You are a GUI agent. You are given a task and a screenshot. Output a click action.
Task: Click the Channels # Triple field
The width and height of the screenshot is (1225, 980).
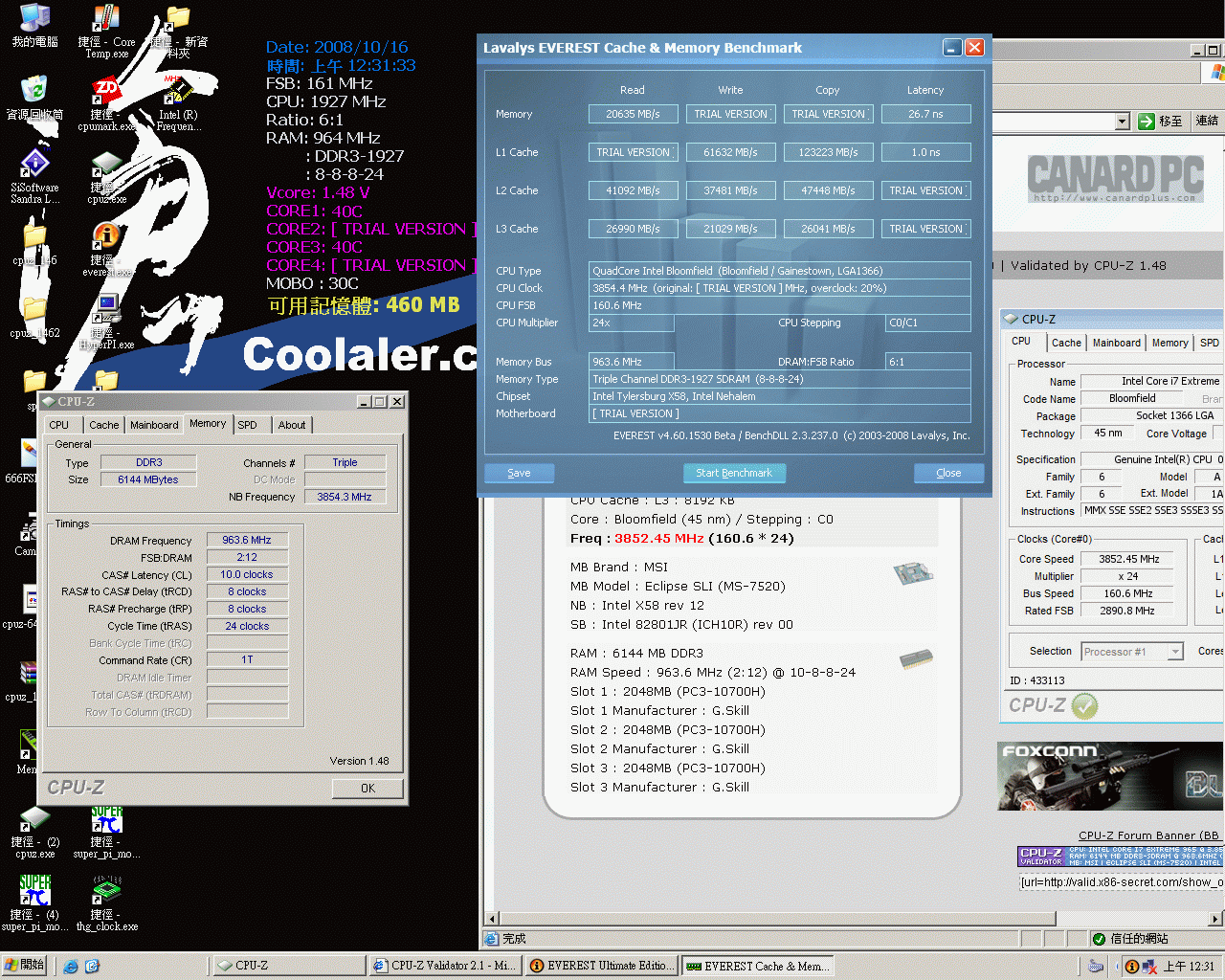pyautogui.click(x=345, y=462)
